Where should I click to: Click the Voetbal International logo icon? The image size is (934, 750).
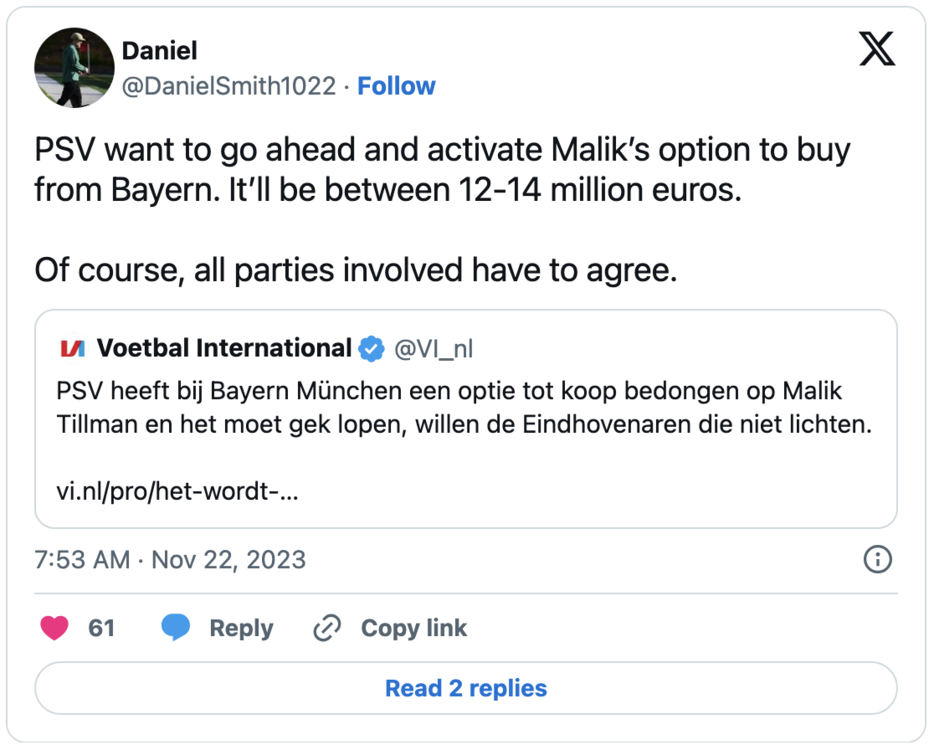73,349
